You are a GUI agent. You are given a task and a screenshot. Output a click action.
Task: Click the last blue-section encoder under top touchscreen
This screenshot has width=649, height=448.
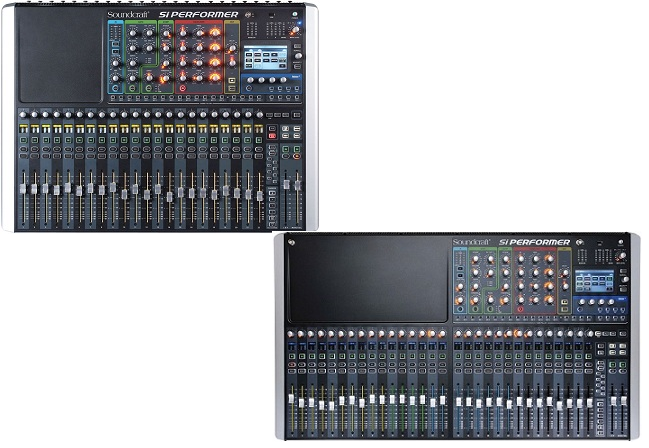(x=283, y=80)
